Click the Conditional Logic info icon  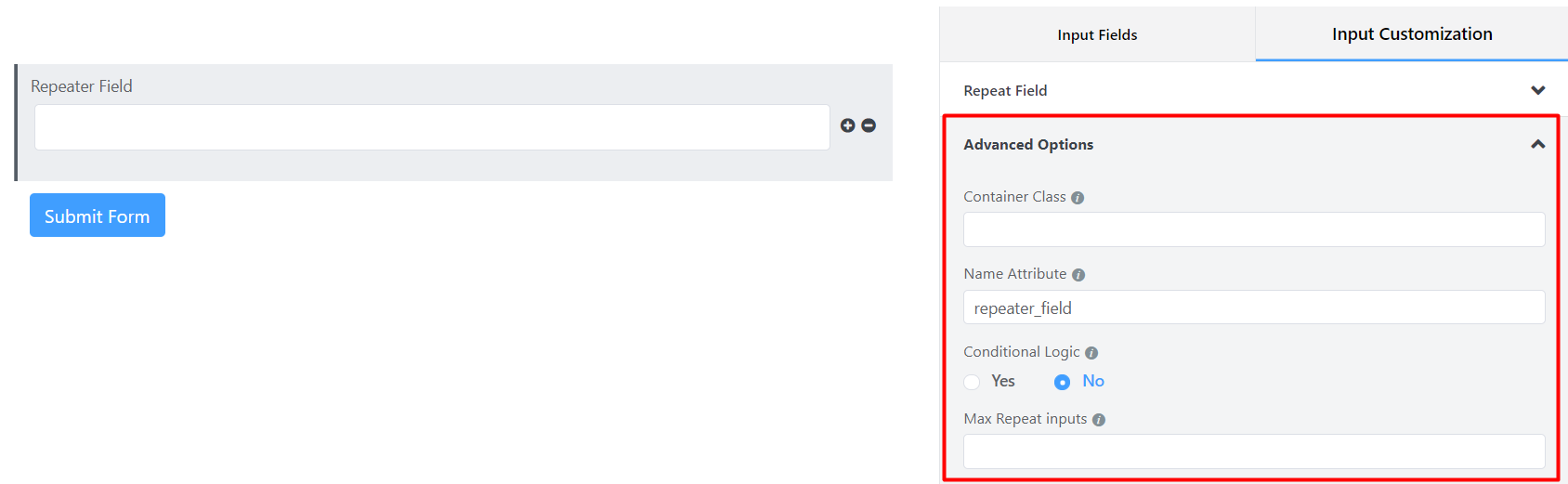1091,353
